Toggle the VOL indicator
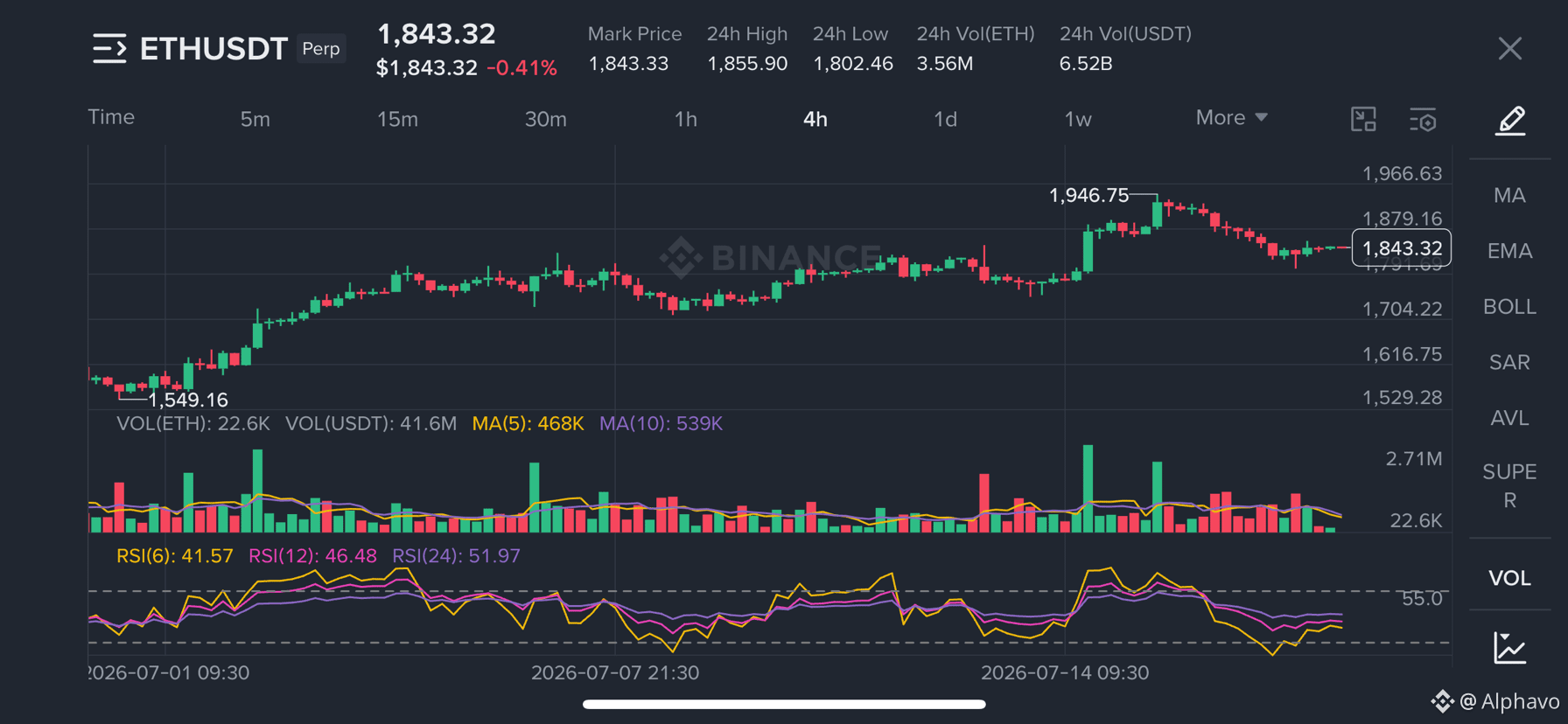Screen dimensions: 1568x724 coord(1509,578)
